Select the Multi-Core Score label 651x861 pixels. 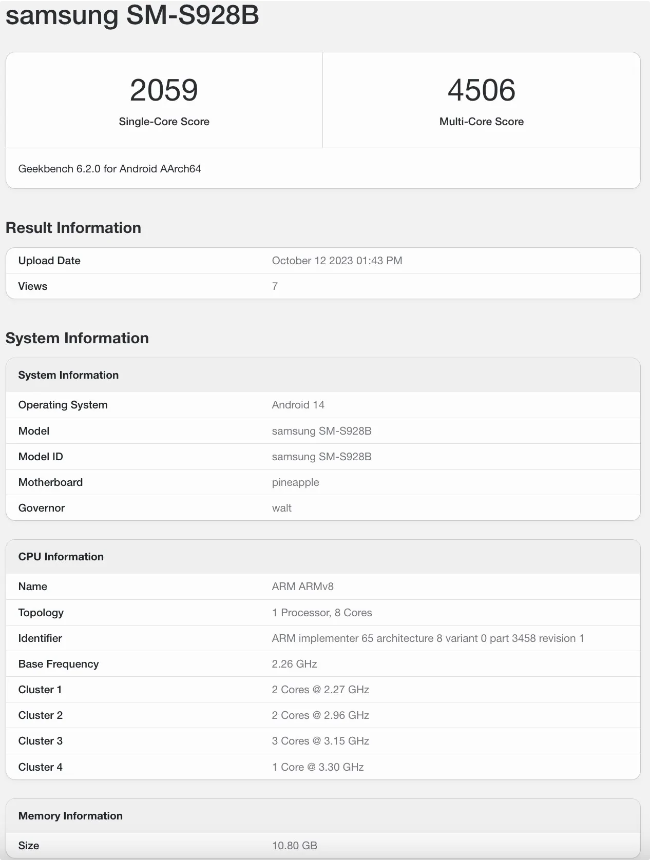click(481, 122)
